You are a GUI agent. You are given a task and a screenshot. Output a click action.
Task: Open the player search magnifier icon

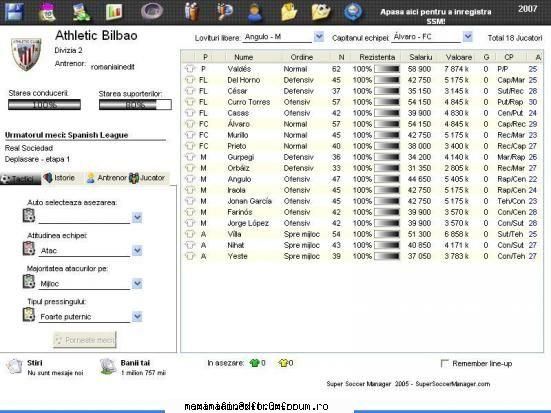pyautogui.click(x=225, y=12)
